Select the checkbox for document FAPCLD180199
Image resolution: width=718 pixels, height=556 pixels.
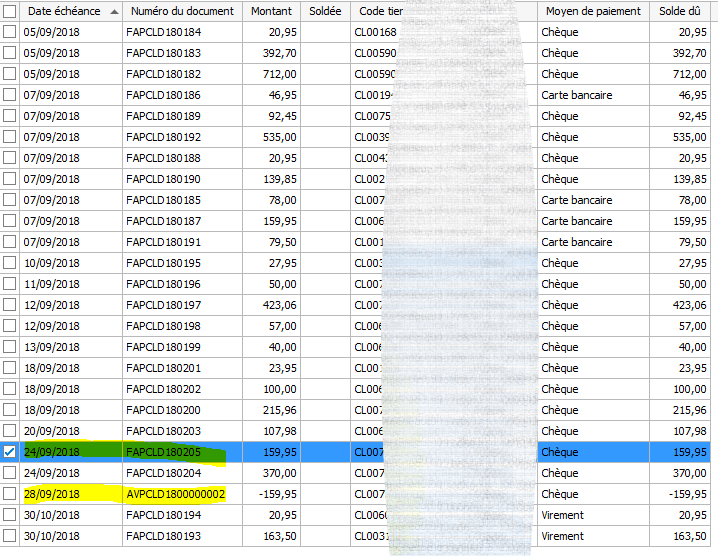point(9,347)
